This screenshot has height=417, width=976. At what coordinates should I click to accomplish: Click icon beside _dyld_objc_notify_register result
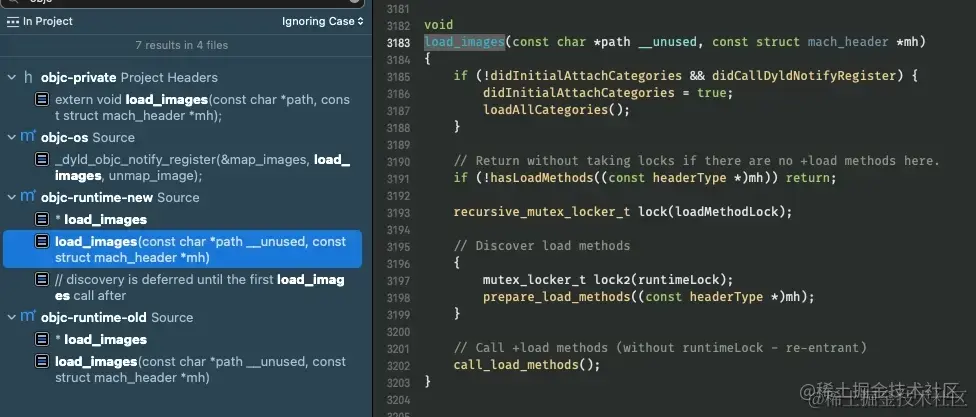coord(42,159)
